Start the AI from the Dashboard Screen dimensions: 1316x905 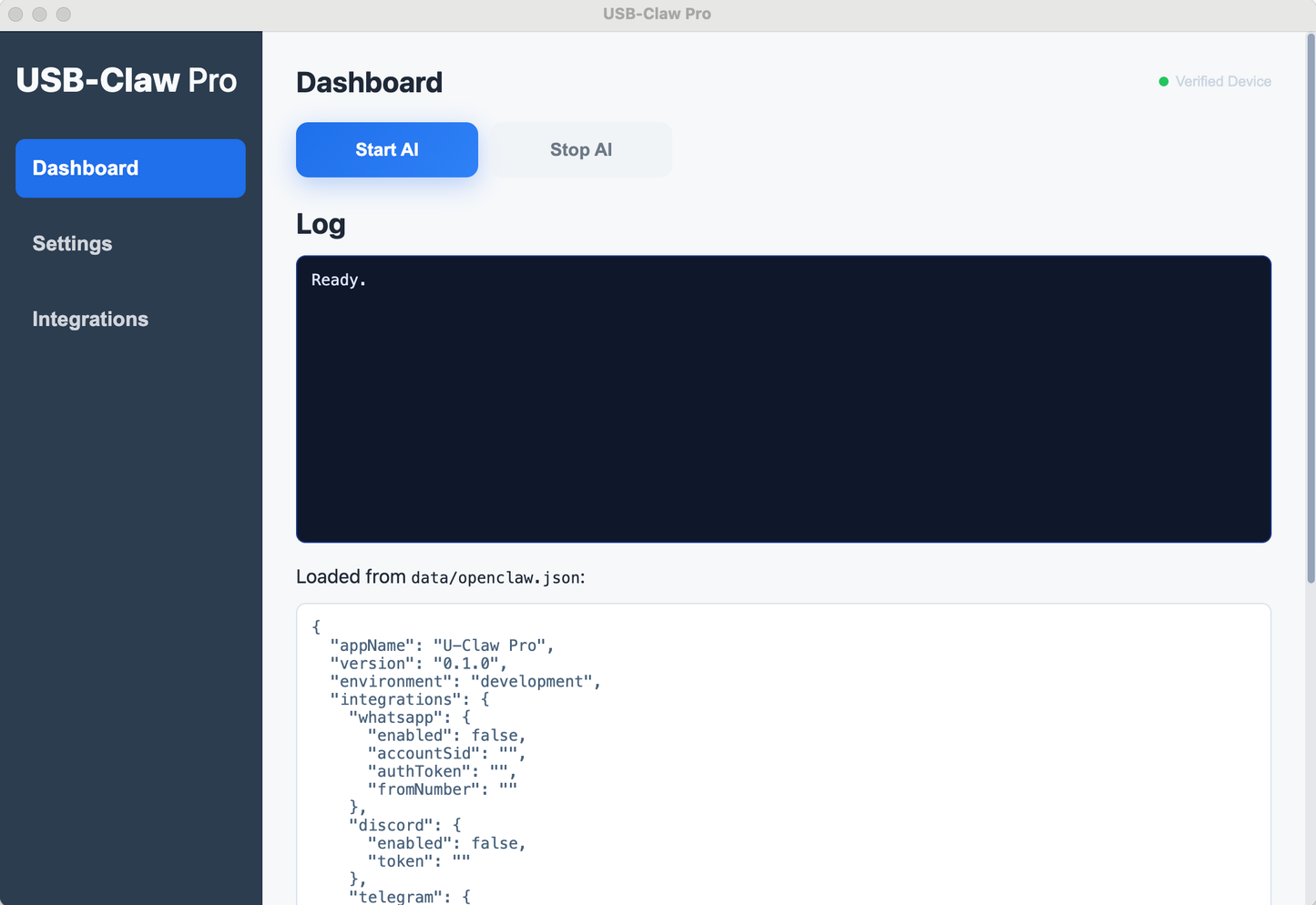(x=387, y=149)
